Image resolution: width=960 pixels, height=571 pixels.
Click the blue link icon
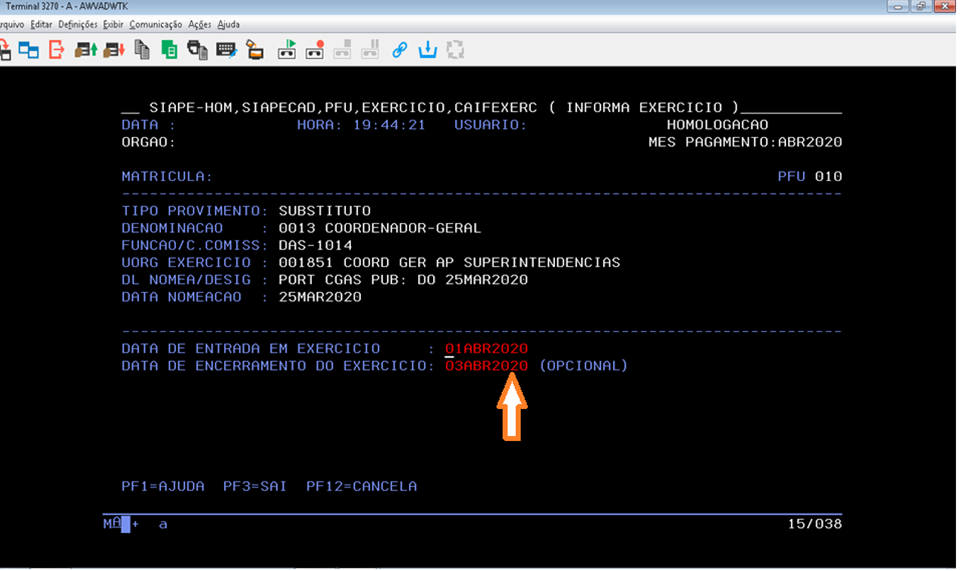(399, 50)
